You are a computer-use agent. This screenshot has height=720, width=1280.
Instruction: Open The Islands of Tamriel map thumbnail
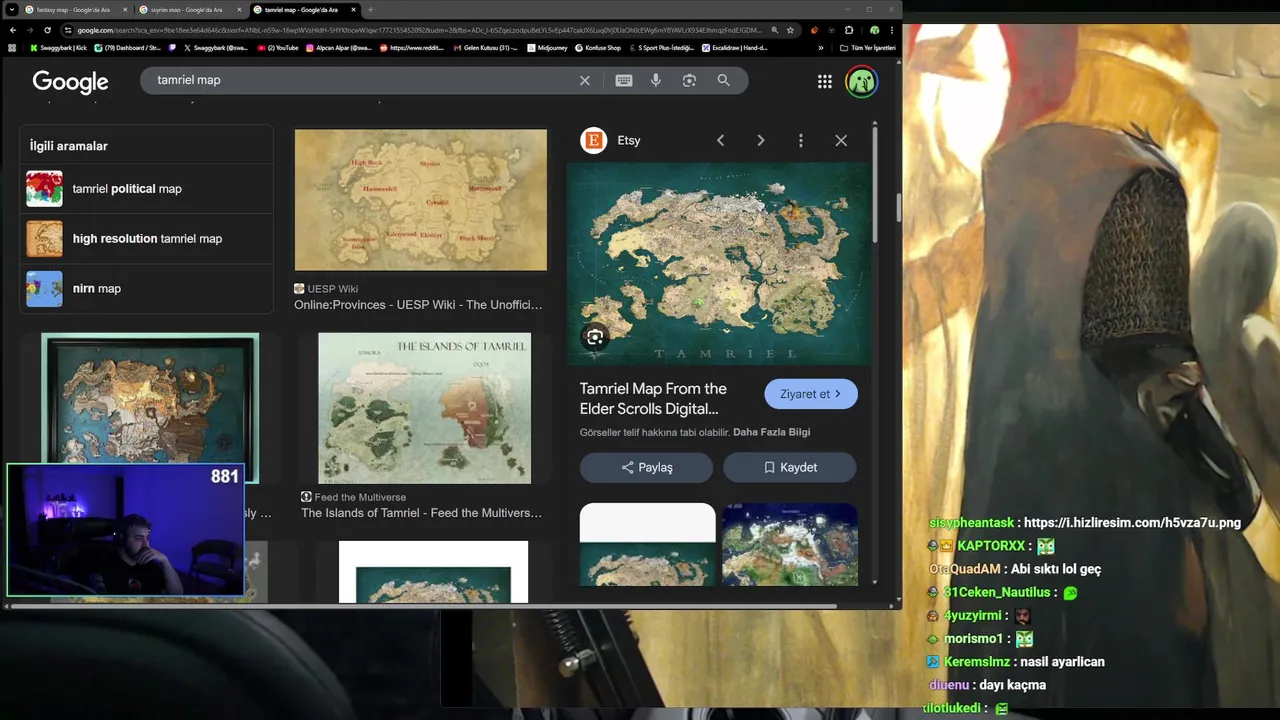(x=424, y=408)
